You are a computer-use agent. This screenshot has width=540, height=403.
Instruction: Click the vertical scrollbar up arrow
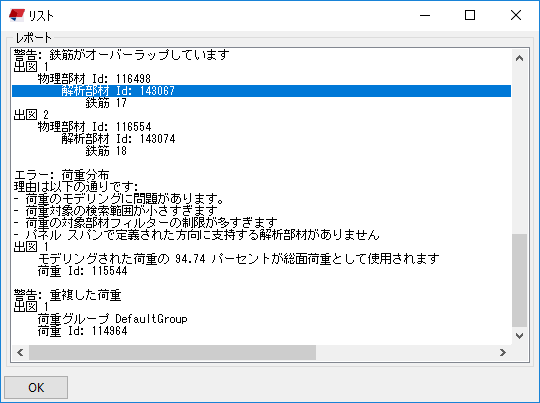[519, 58]
